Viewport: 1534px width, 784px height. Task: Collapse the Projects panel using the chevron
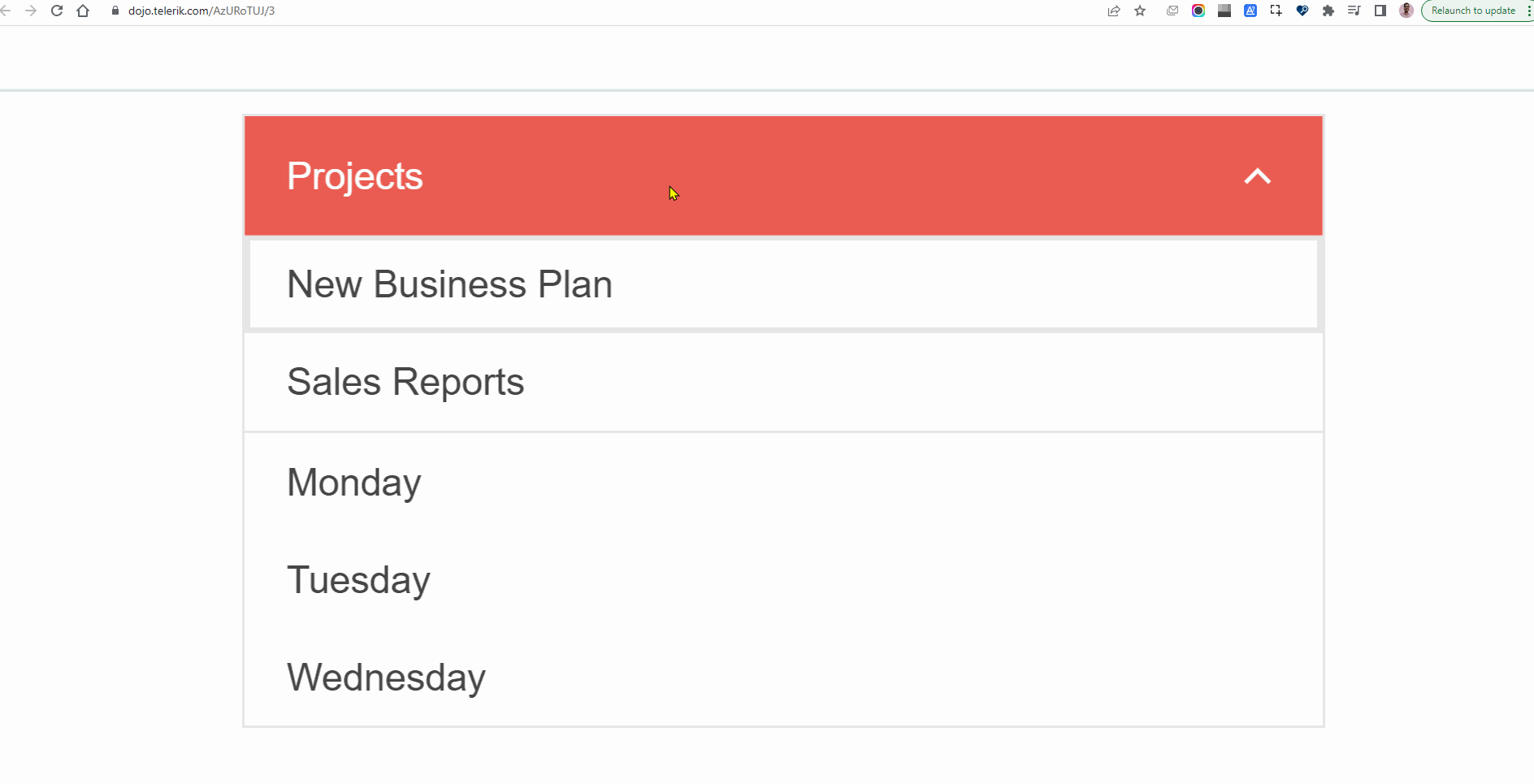pyautogui.click(x=1257, y=176)
